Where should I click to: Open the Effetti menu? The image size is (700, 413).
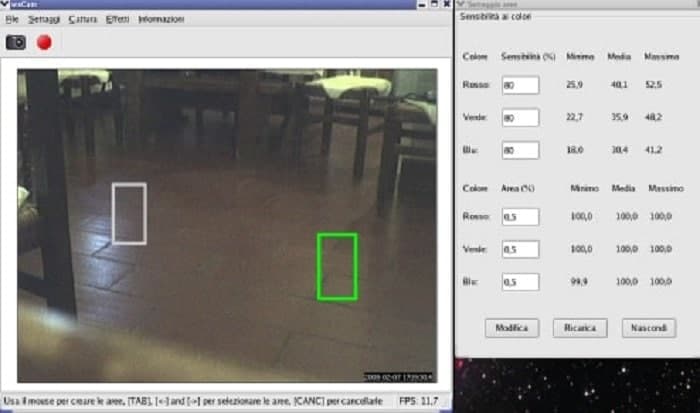pos(117,20)
